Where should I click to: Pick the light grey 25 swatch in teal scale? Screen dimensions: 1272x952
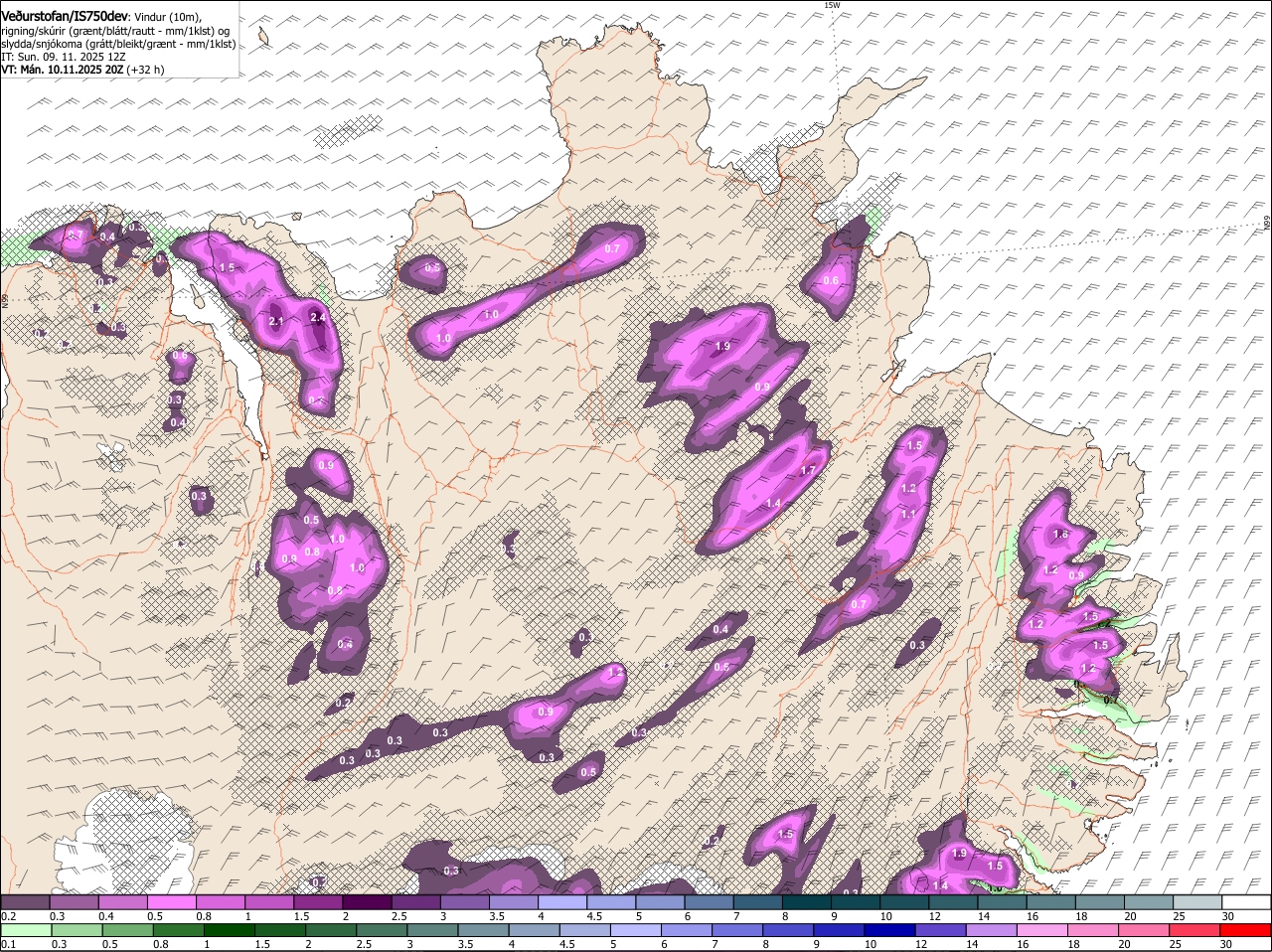click(1197, 901)
